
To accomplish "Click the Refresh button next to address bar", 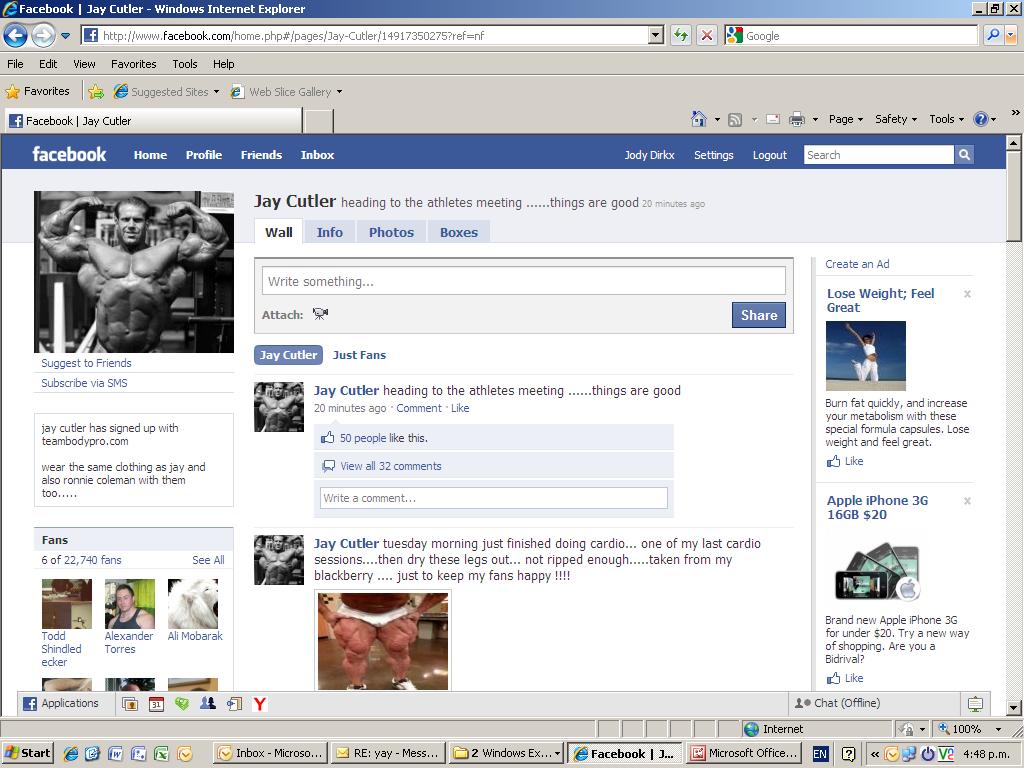I will tap(681, 35).
